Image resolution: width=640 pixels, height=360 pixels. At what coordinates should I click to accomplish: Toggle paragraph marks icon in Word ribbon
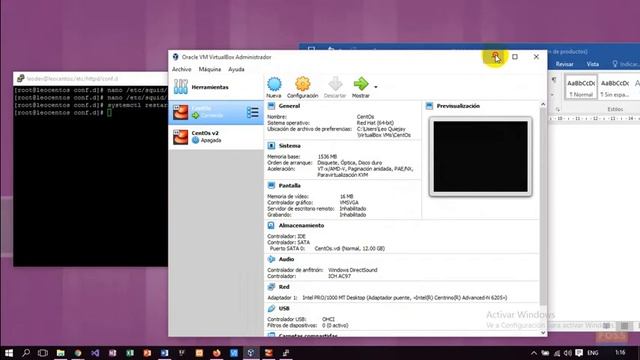(554, 80)
